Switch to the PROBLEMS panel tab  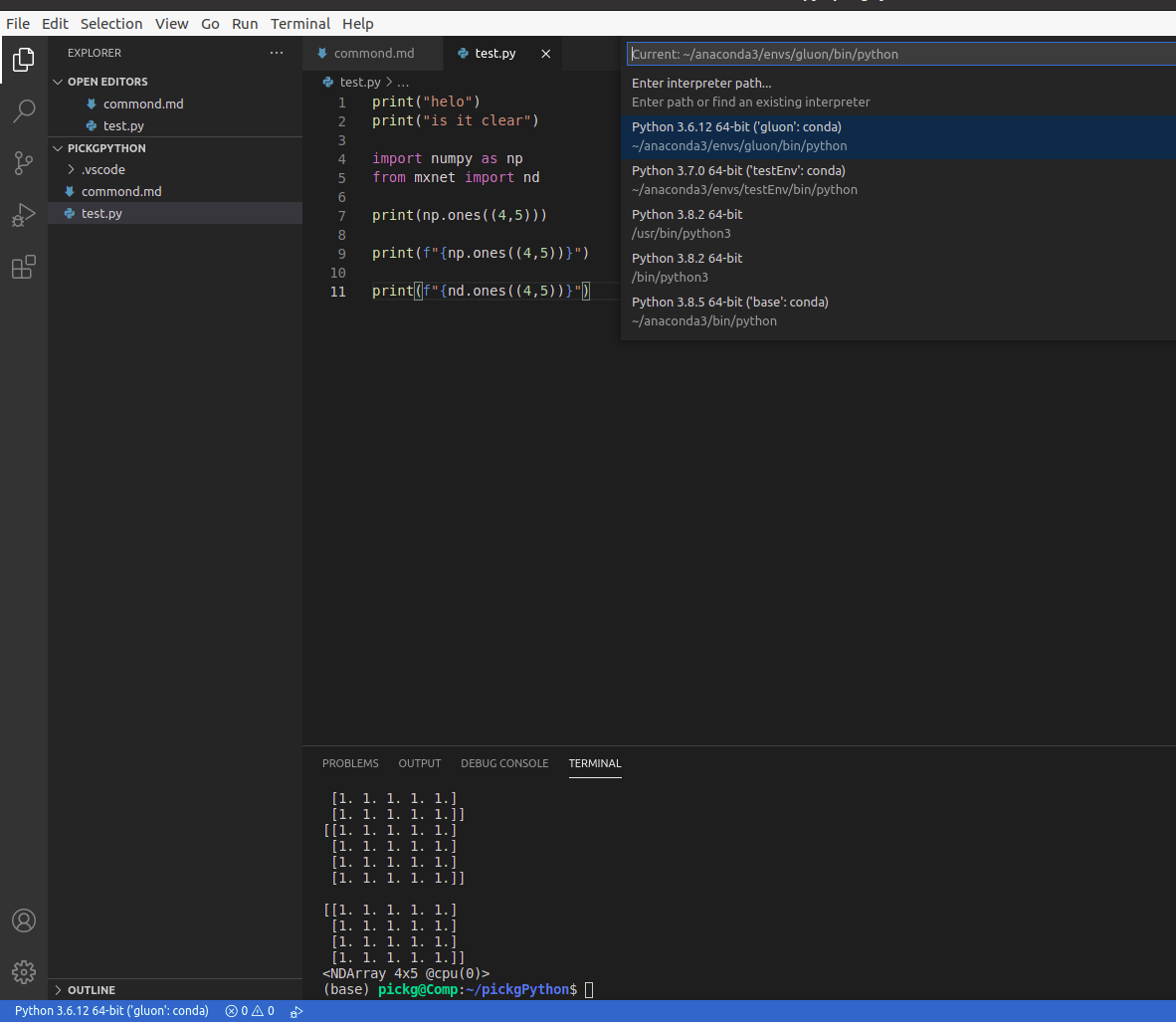(x=350, y=763)
